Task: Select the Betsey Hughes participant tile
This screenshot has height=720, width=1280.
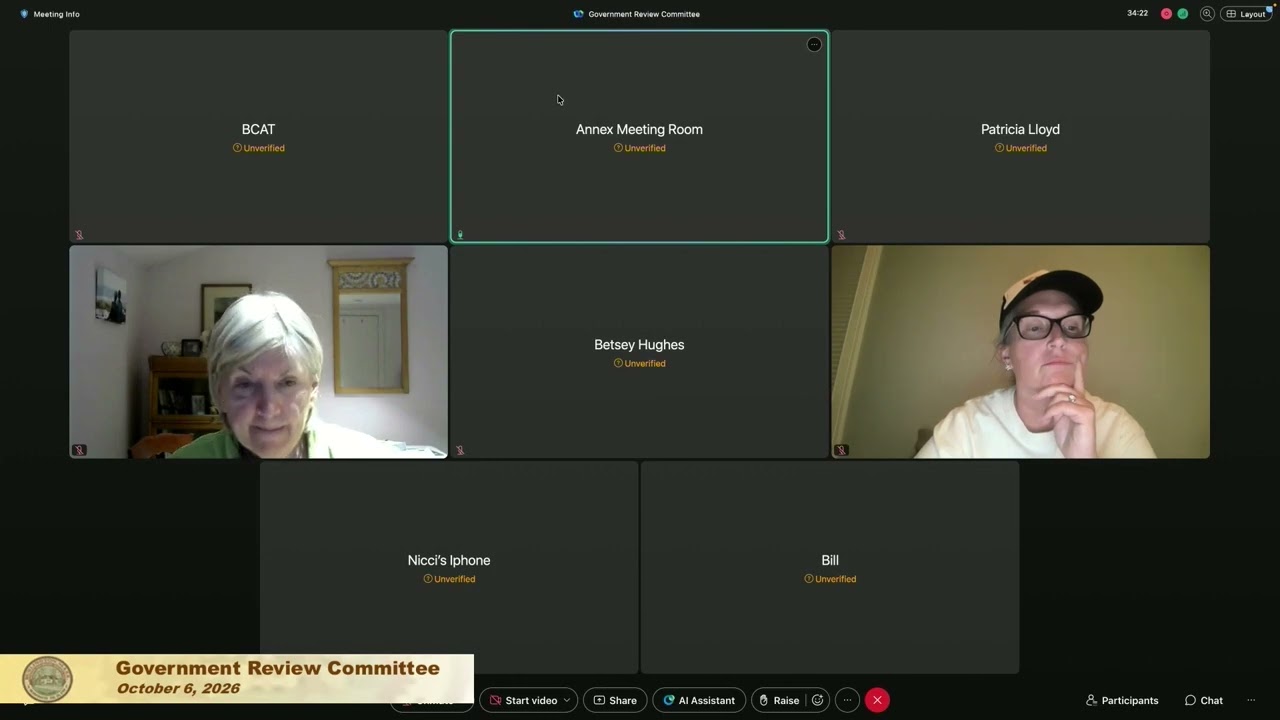Action: (x=639, y=352)
